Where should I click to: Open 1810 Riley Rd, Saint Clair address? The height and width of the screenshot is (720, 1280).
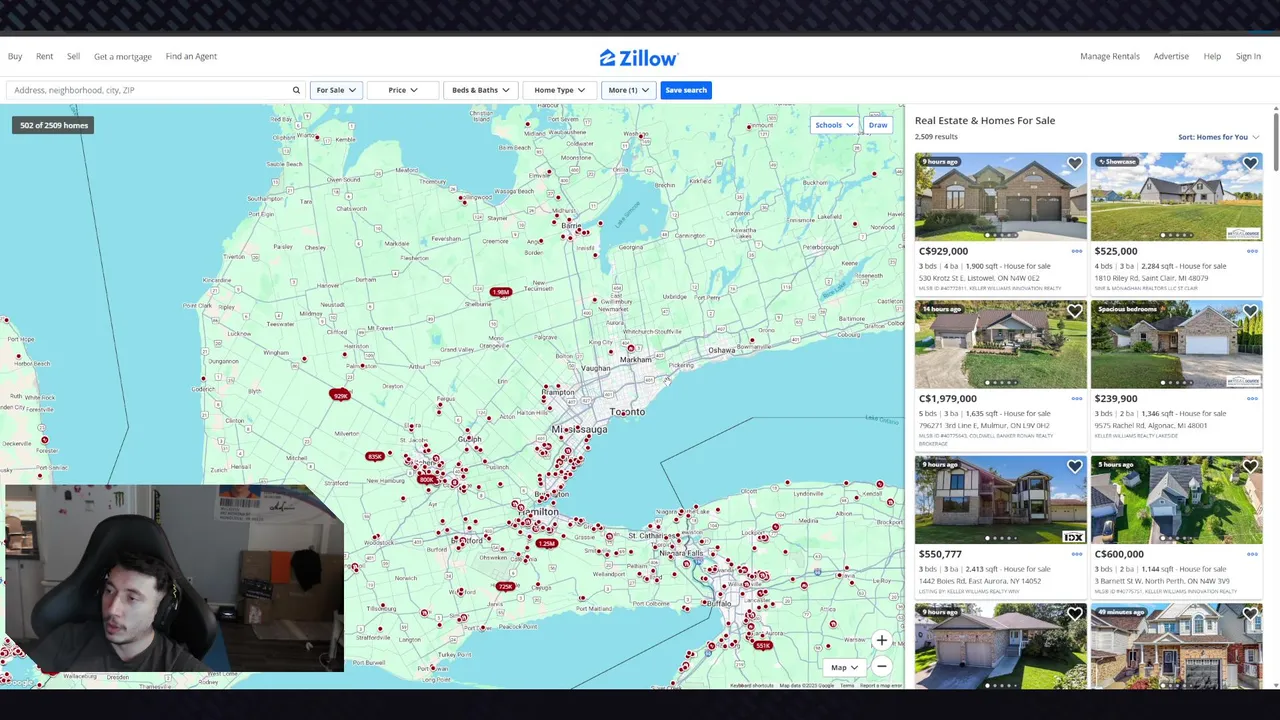pos(1151,278)
